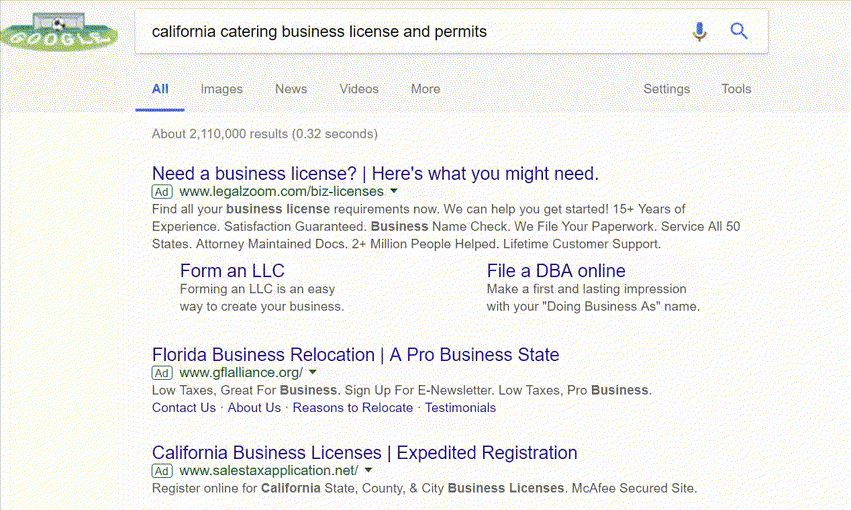Expand the legalzoom.com ad dropdown arrow
851x510 pixels.
tap(394, 191)
